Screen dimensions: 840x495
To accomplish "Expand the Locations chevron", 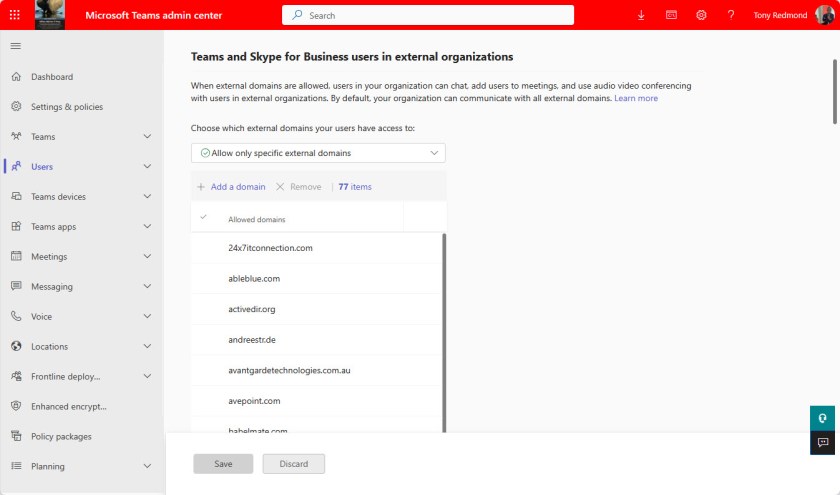I will tap(147, 347).
